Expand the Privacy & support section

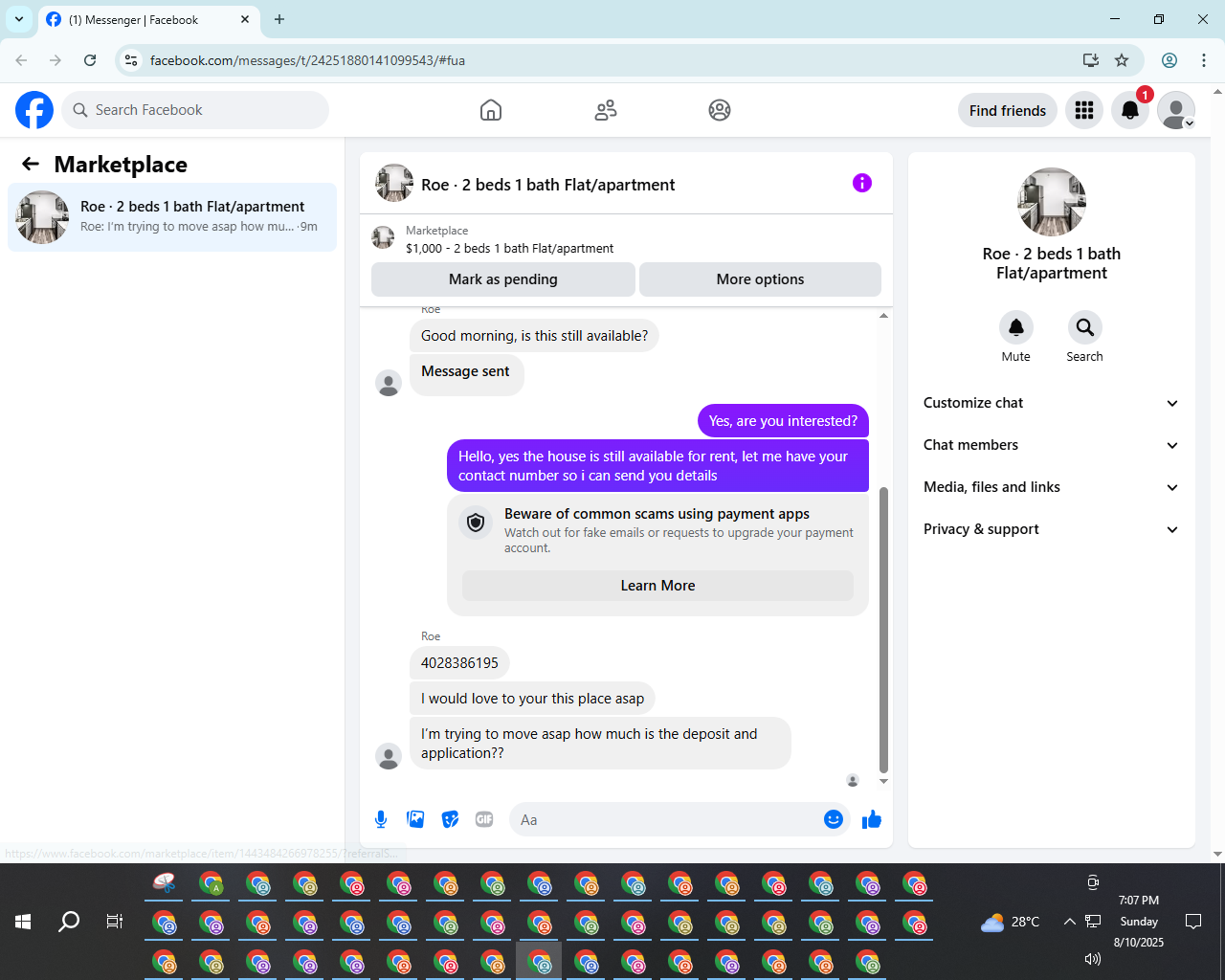pyautogui.click(x=1051, y=529)
